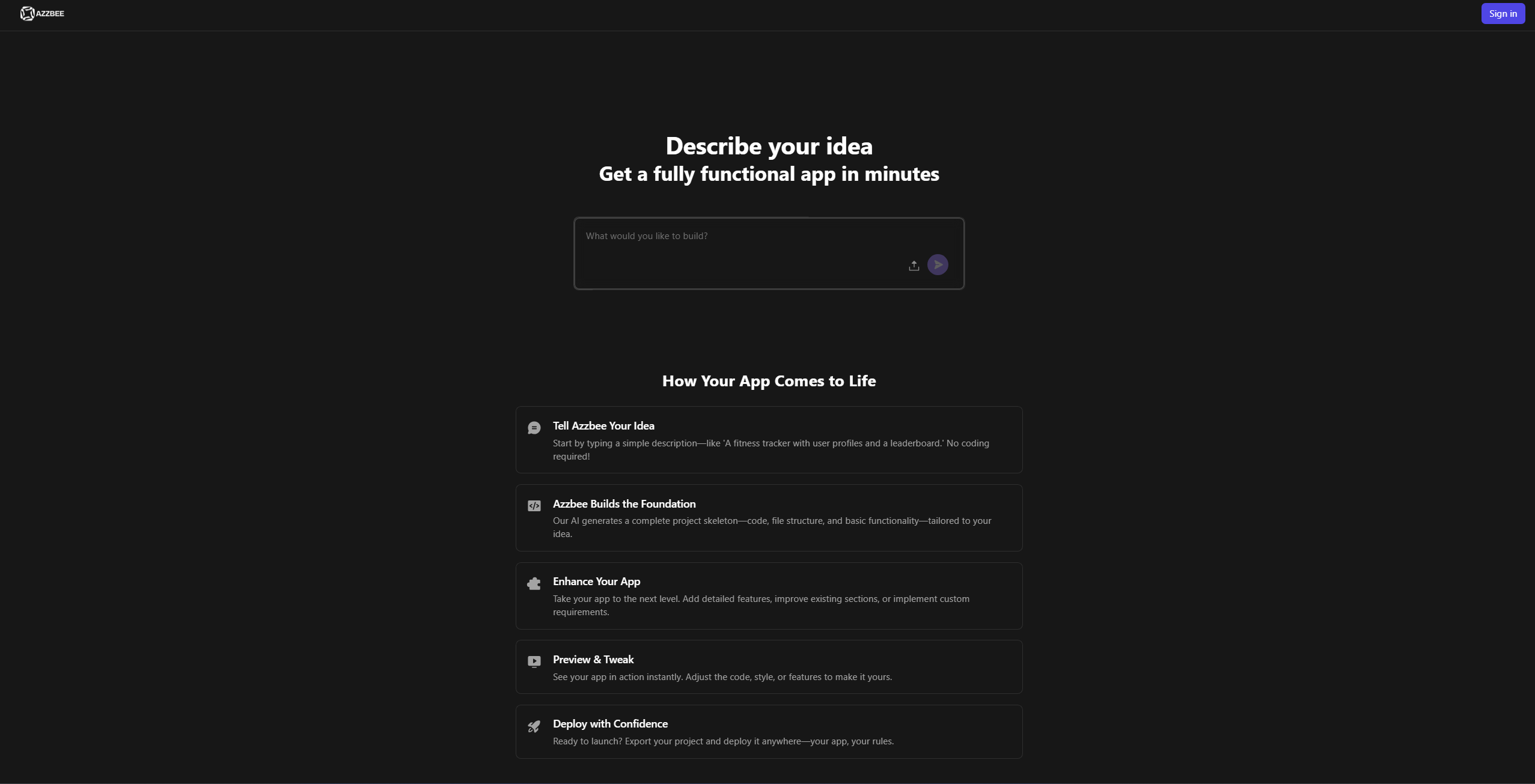This screenshot has height=784, width=1535.
Task: Click the "Get a fully functional app" subtitle
Action: 769,174
